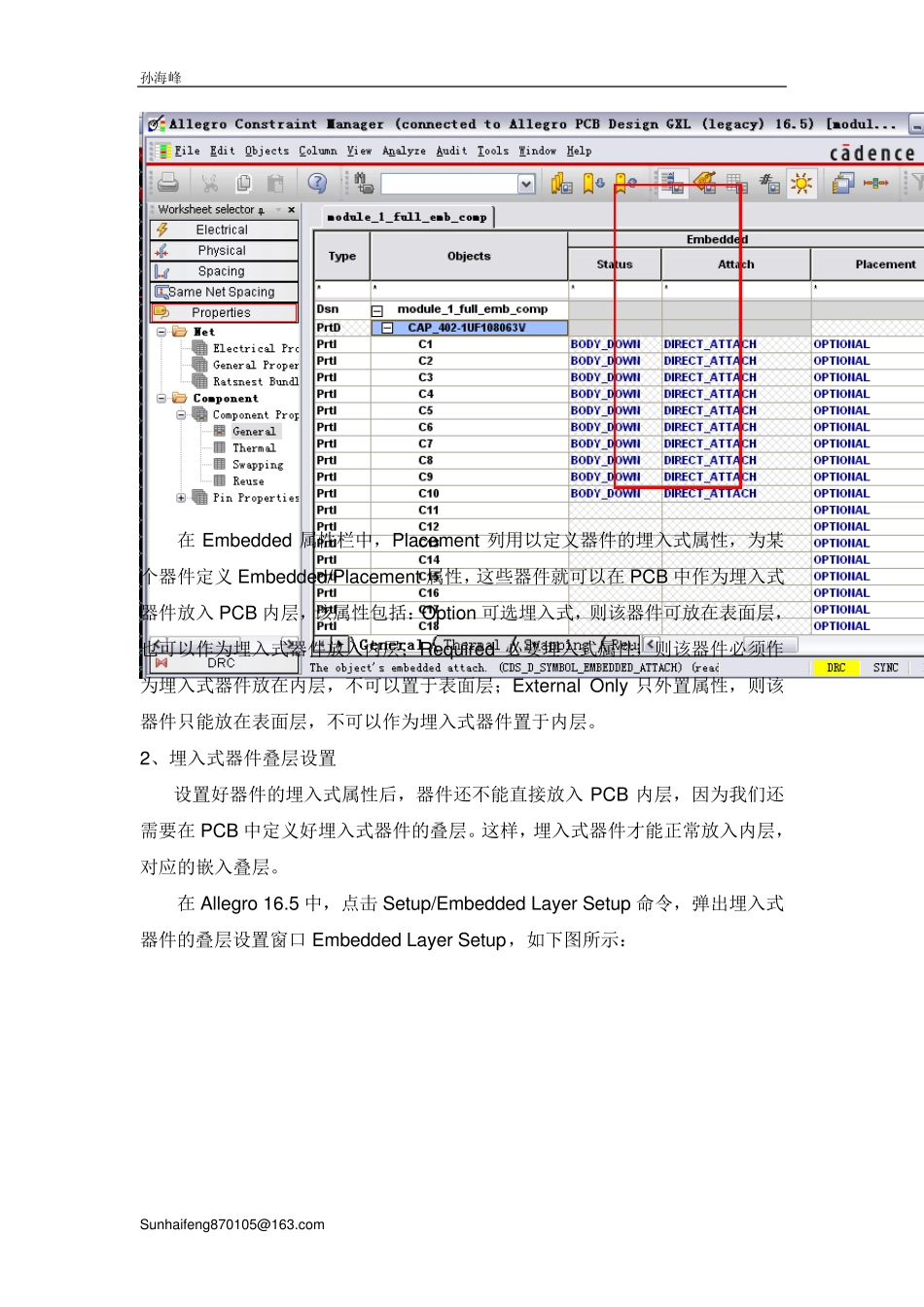Screen dimensions: 924x1307
Task: Open the search combo box dropdown arrow
Action: 526,184
